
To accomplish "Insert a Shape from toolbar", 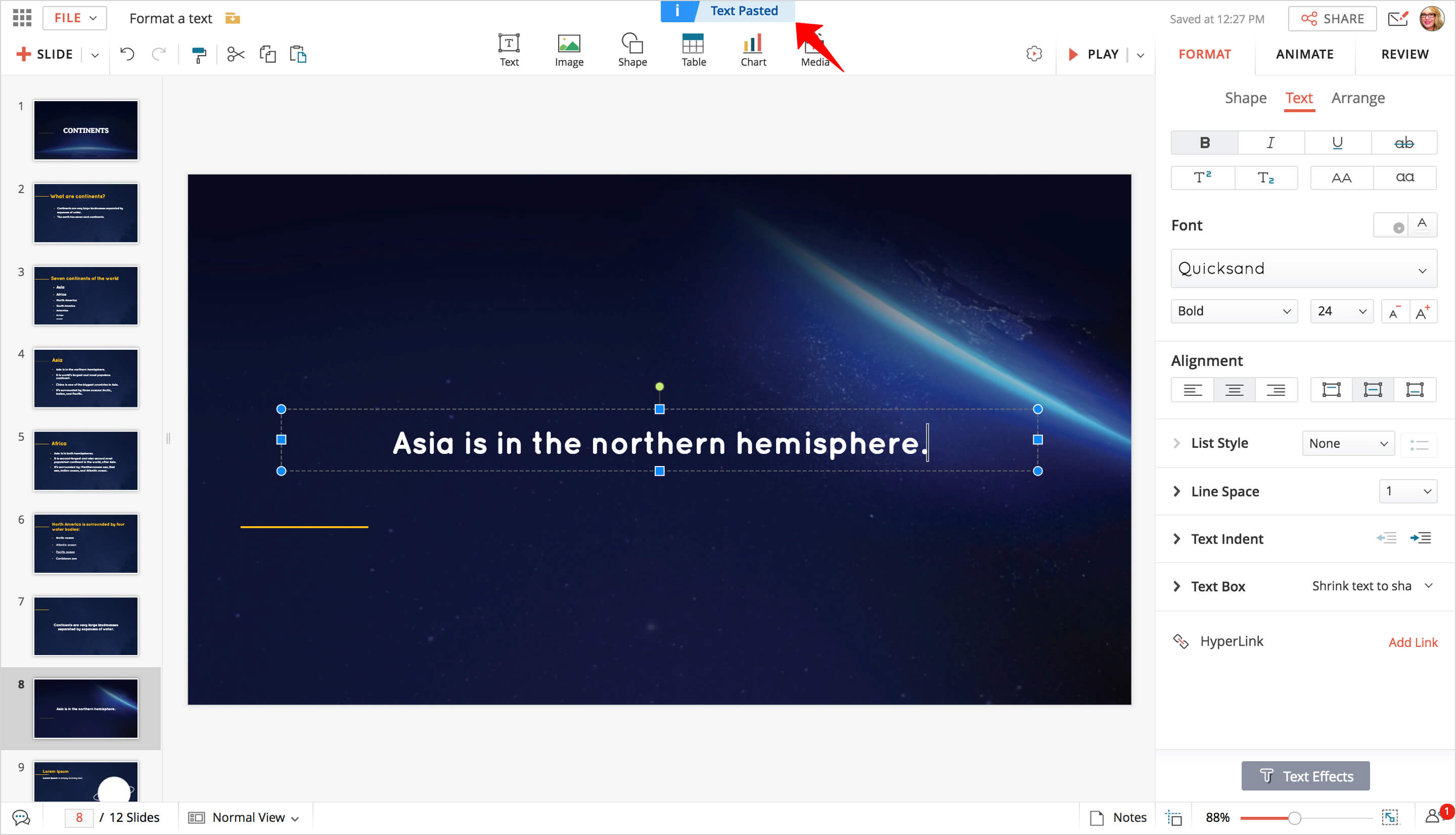I will pyautogui.click(x=632, y=50).
